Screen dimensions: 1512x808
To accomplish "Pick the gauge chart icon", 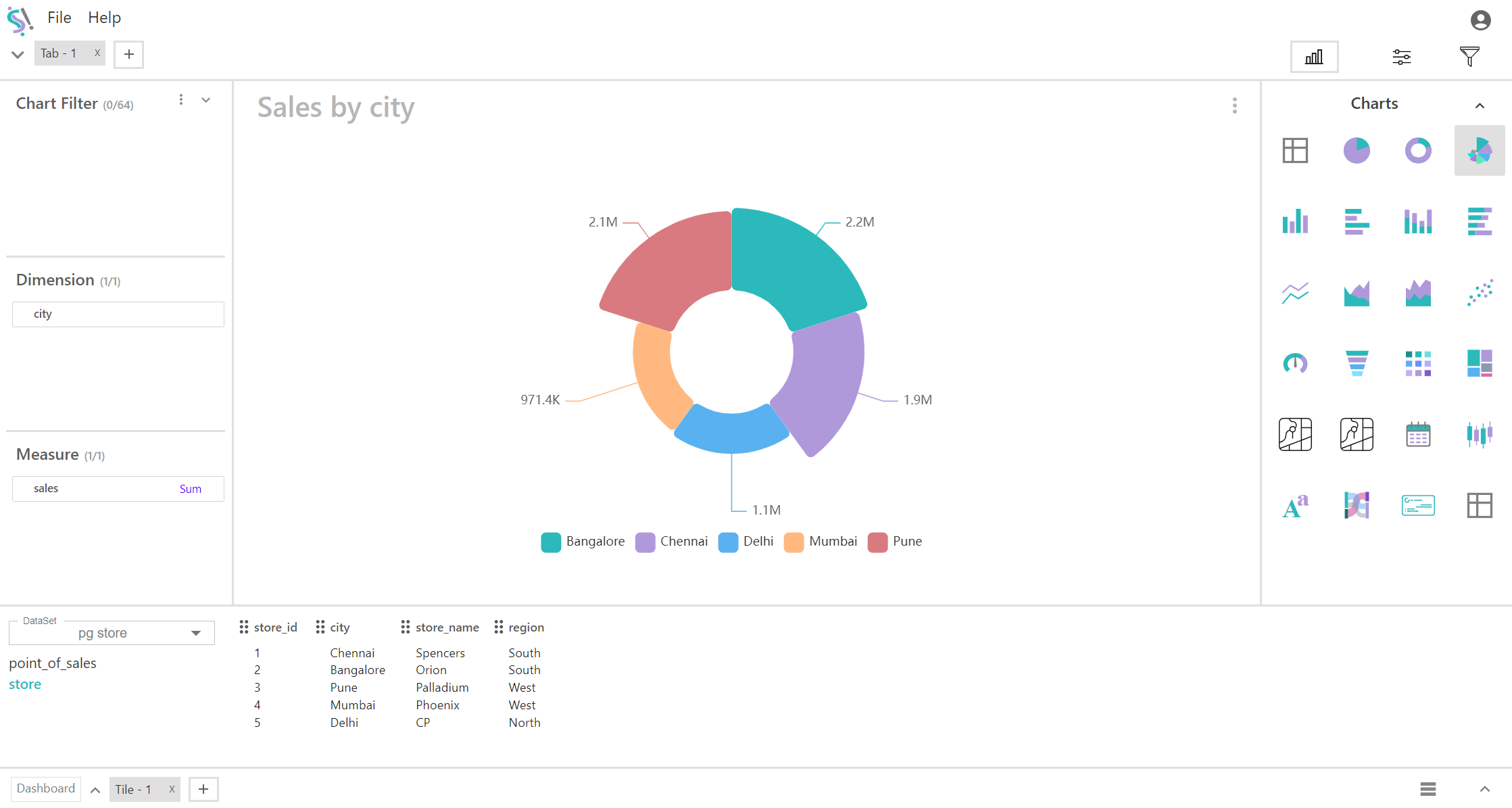I will [1294, 363].
